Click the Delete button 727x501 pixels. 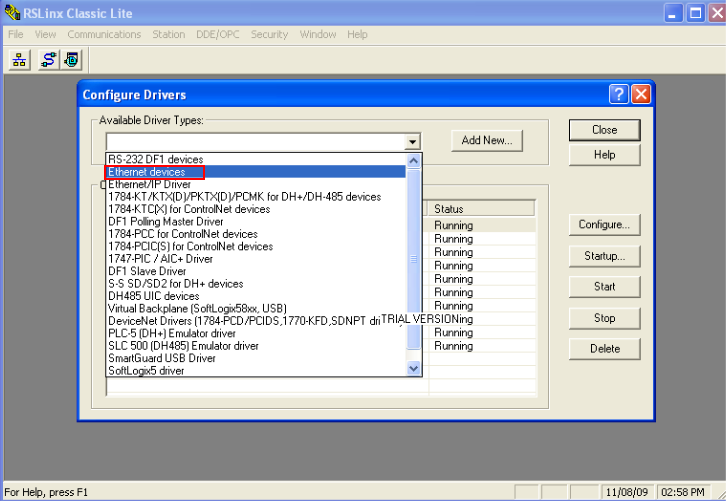[x=605, y=349]
